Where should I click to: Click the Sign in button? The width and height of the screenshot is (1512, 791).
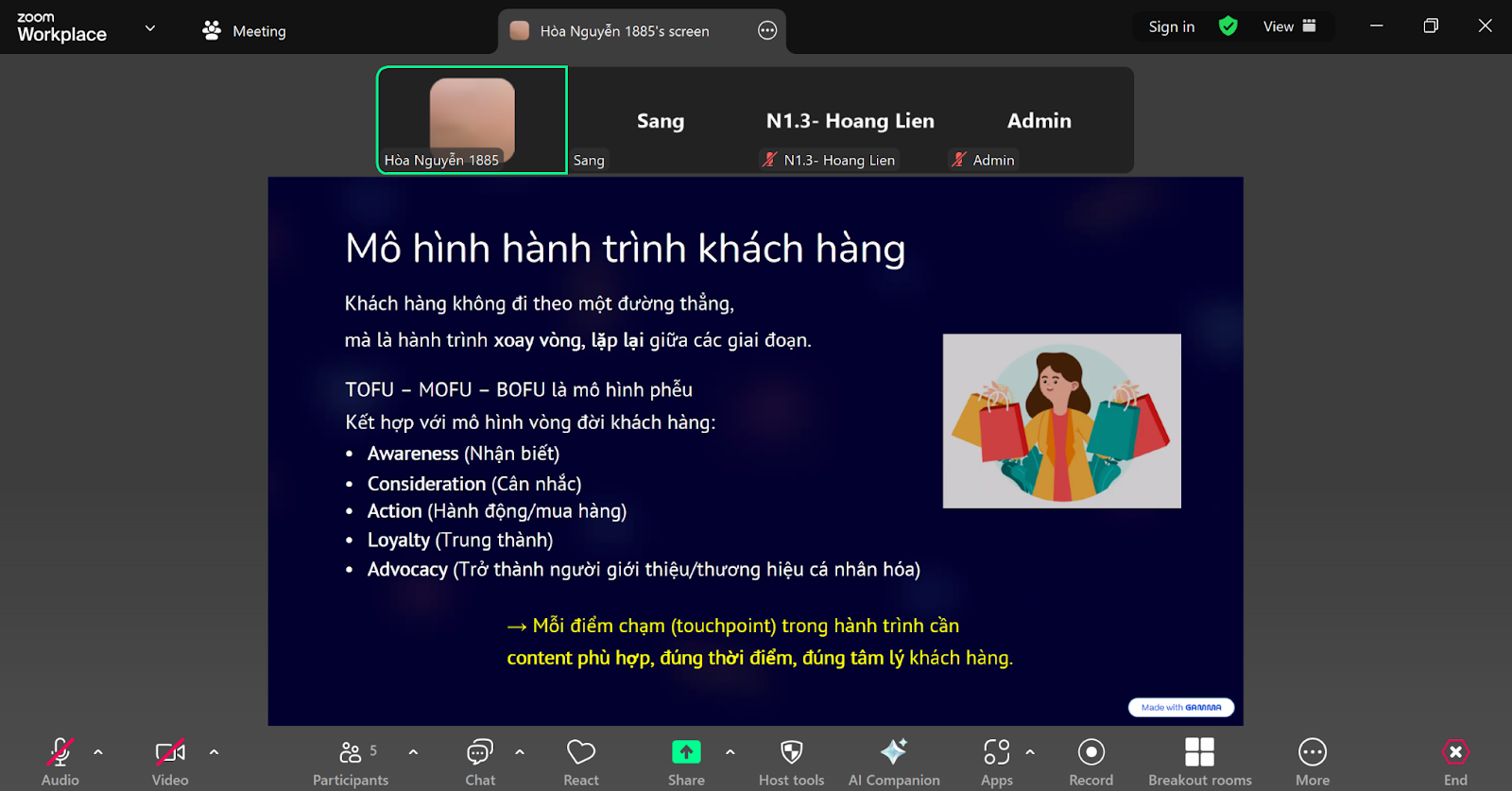(x=1171, y=26)
